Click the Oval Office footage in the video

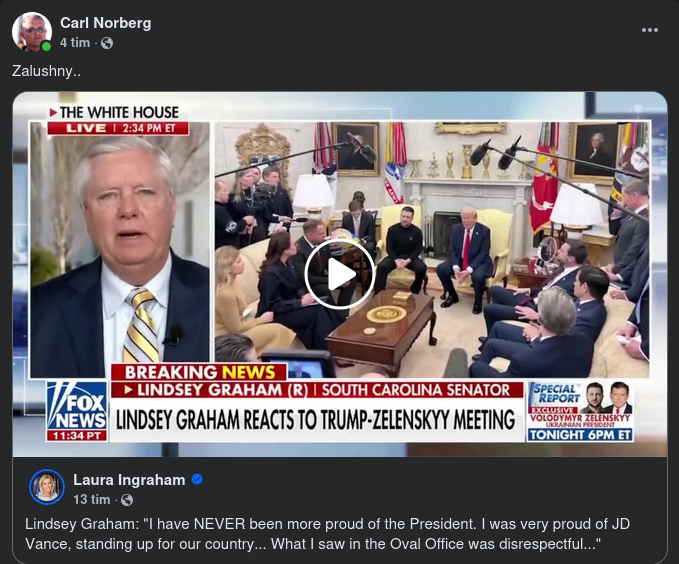click(432, 250)
